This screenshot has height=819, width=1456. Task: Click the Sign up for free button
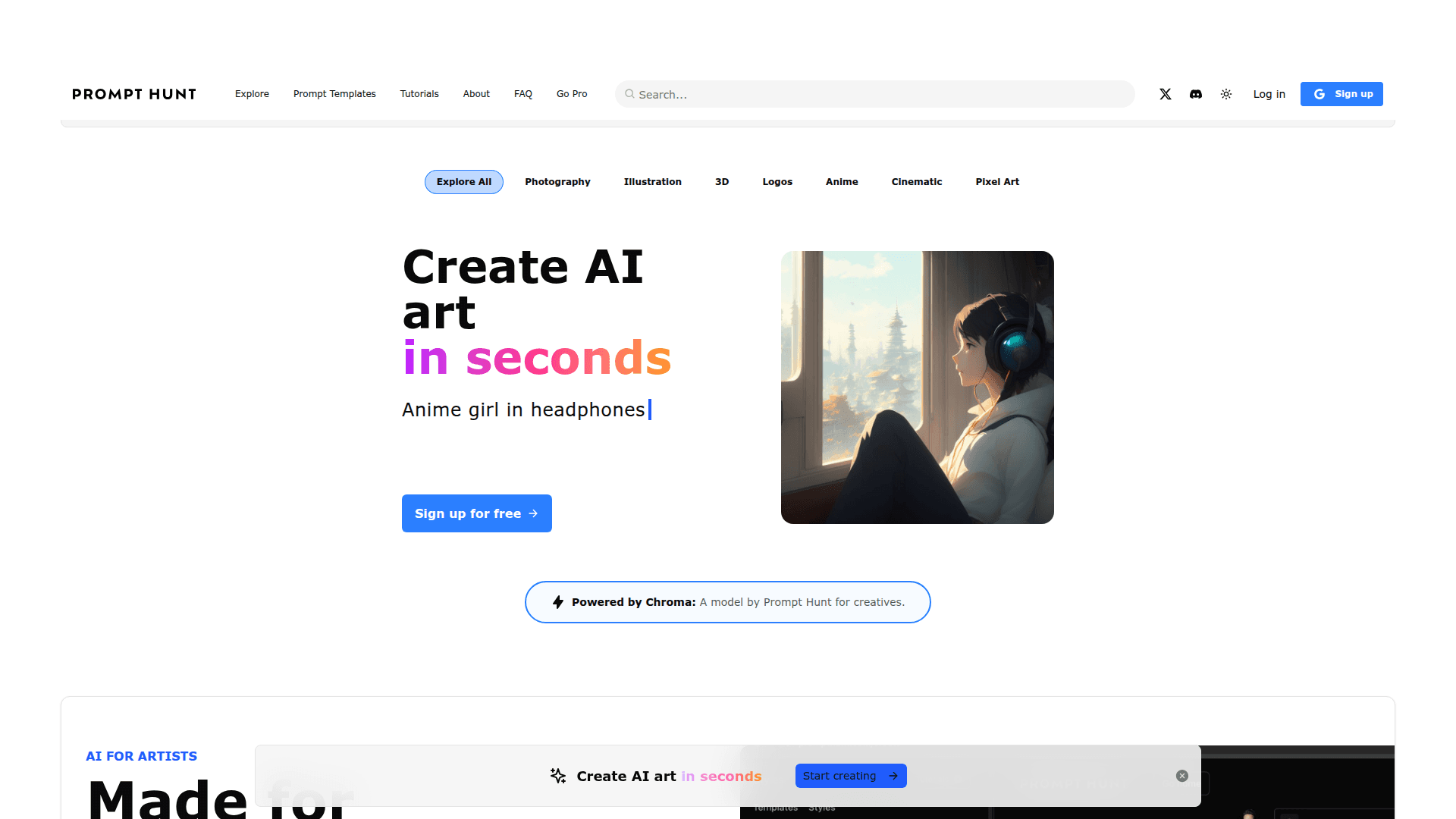tap(477, 513)
